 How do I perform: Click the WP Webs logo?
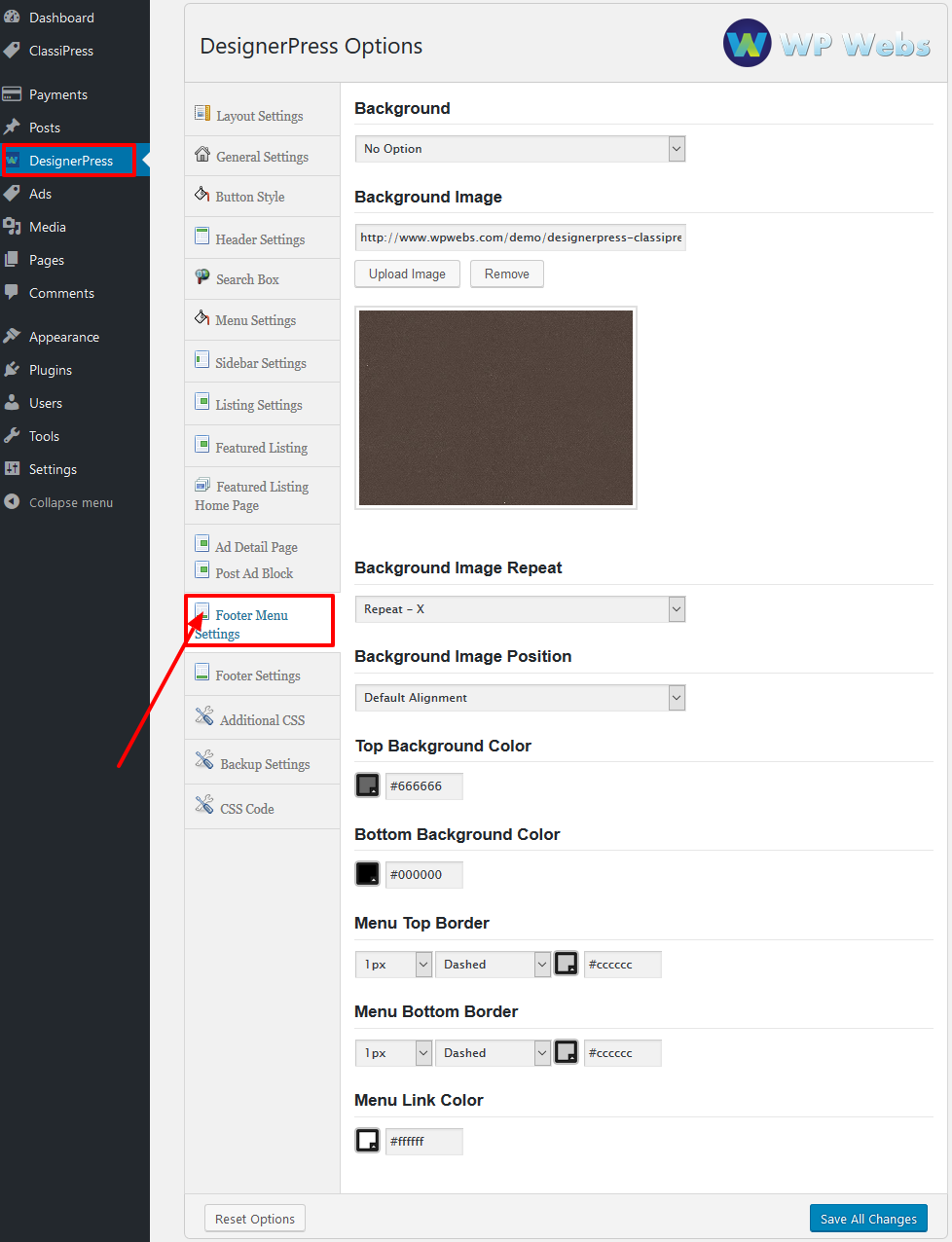826,44
